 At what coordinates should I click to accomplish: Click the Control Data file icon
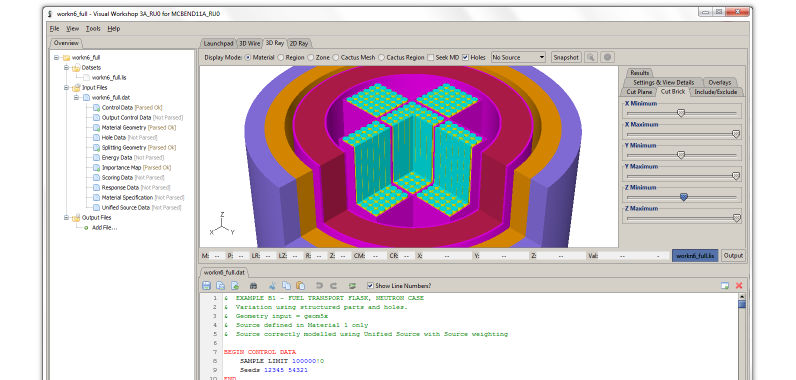coord(96,108)
